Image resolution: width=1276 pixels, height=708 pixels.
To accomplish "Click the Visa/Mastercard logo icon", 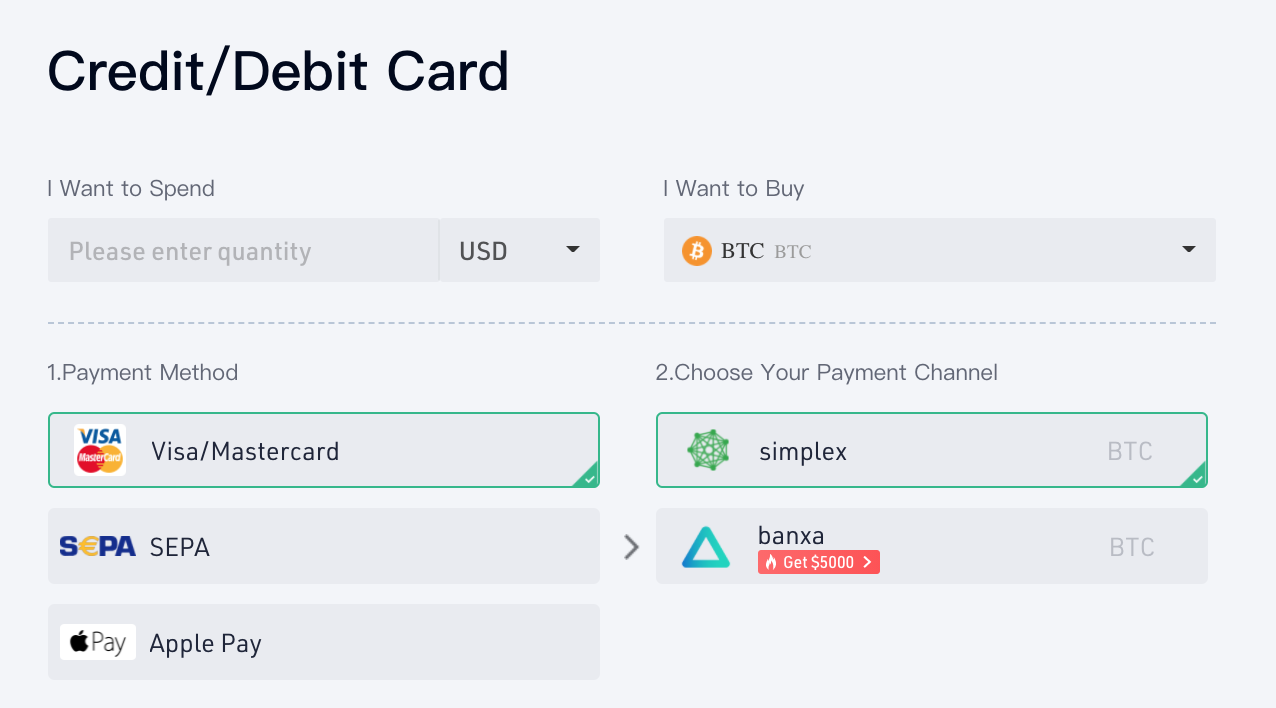I will [99, 450].
